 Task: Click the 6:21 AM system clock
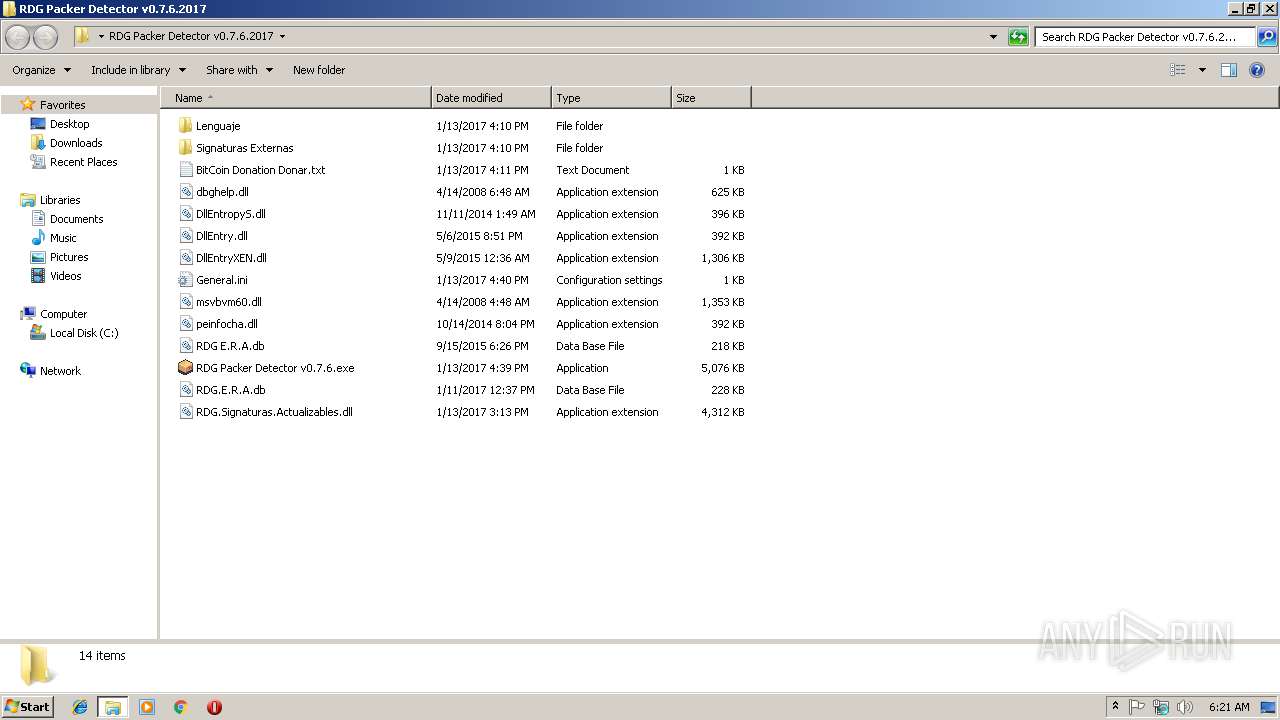point(1229,707)
